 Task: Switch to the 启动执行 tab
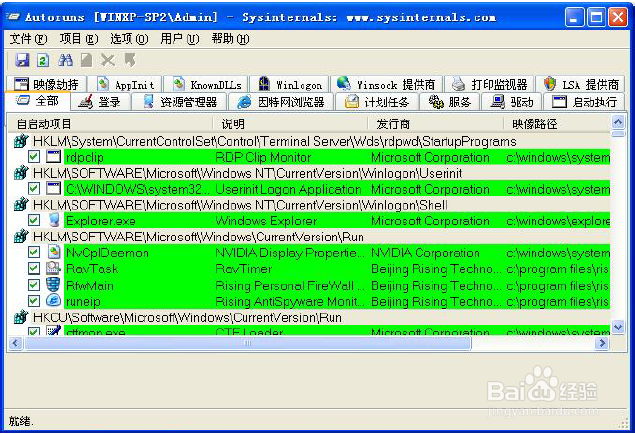pos(584,102)
